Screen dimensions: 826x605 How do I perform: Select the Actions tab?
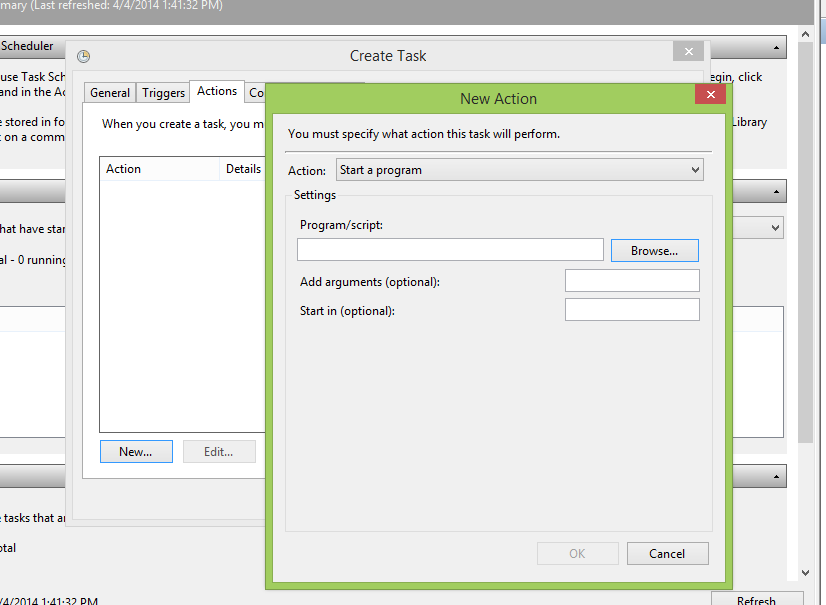pyautogui.click(x=217, y=91)
